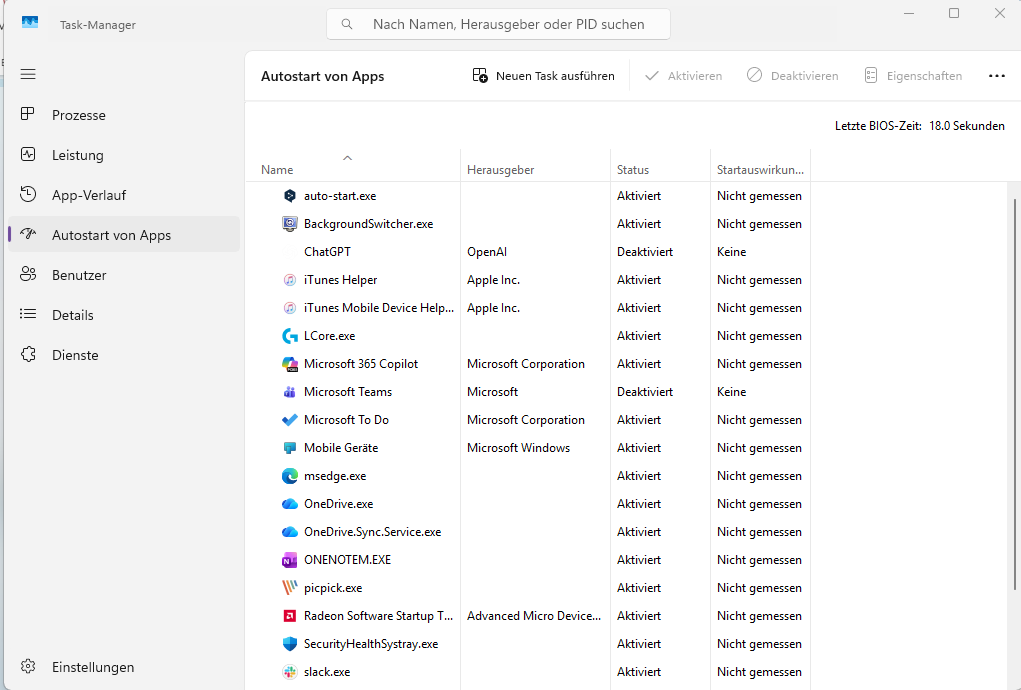Click the Eigenschaften button
Viewport: 1021px width, 690px height.
click(x=913, y=75)
